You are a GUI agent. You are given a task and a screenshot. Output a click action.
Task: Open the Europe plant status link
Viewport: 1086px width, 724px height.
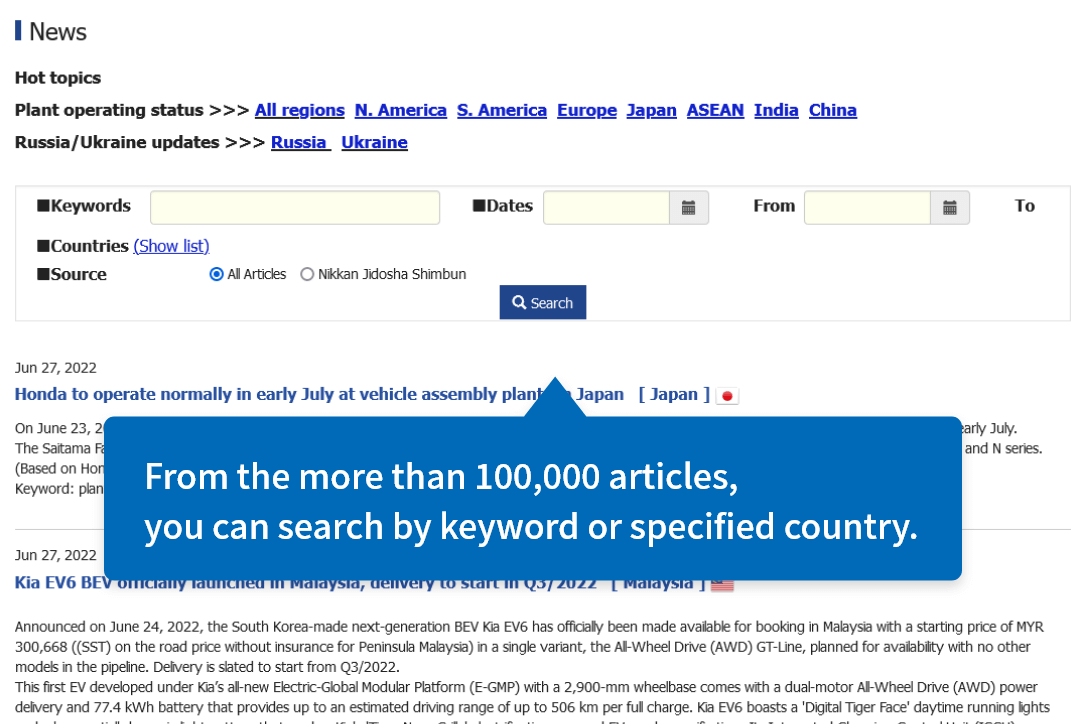pyautogui.click(x=587, y=110)
